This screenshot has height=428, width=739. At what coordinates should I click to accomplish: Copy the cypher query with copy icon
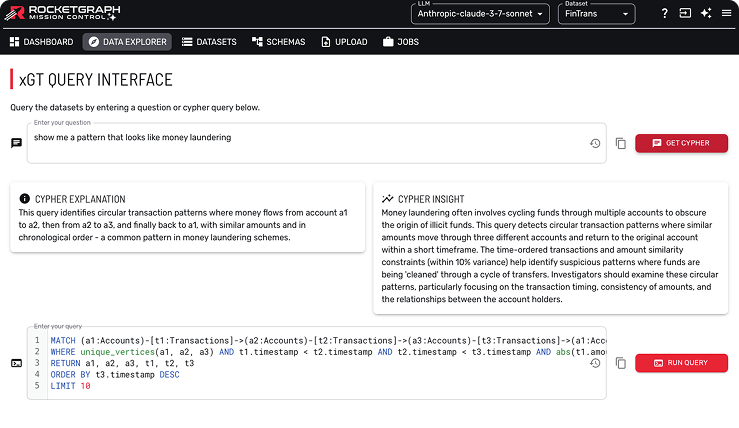click(x=621, y=363)
